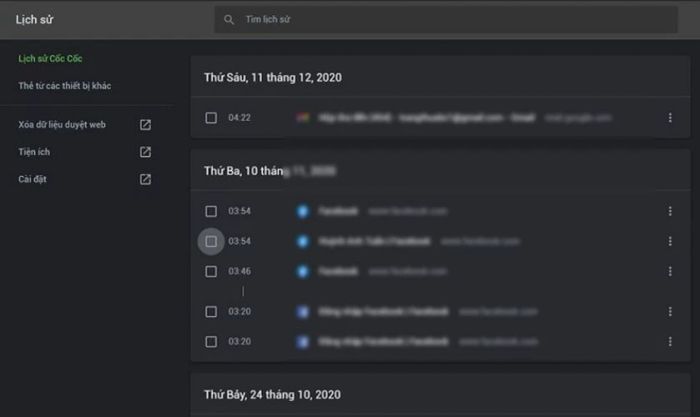Open external link icon beside Xóa dữ liệu duyệt web

pos(145,125)
